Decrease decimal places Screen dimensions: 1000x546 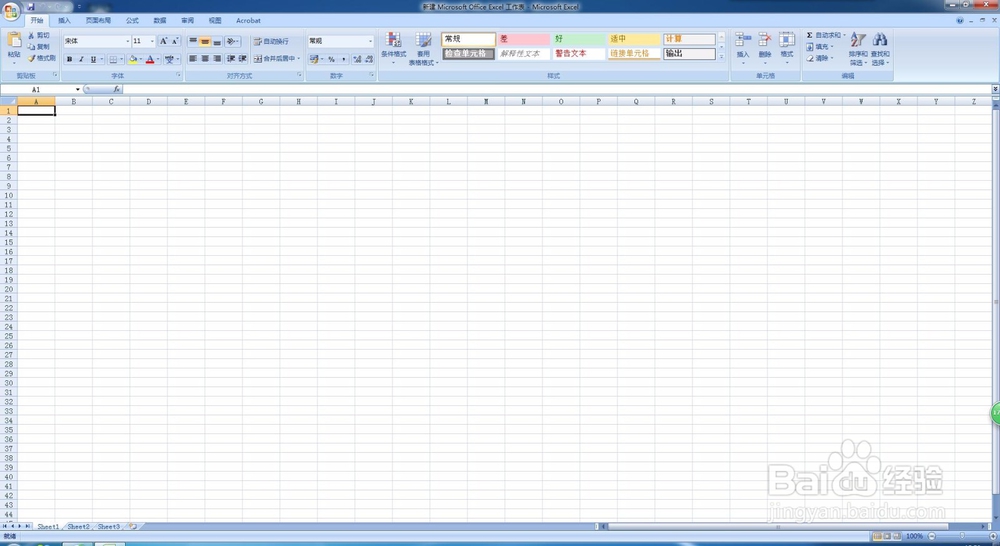point(369,59)
